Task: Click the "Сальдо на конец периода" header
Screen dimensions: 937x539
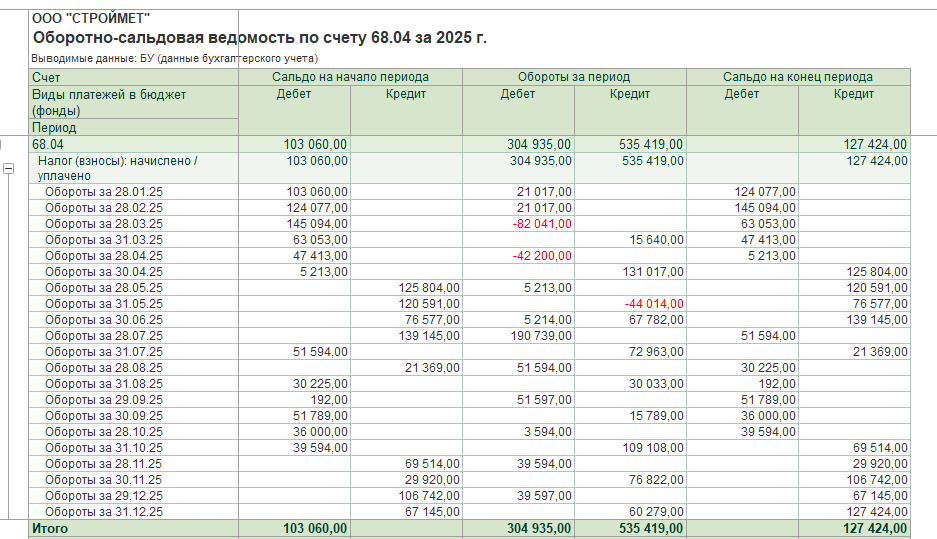Action: coord(798,77)
